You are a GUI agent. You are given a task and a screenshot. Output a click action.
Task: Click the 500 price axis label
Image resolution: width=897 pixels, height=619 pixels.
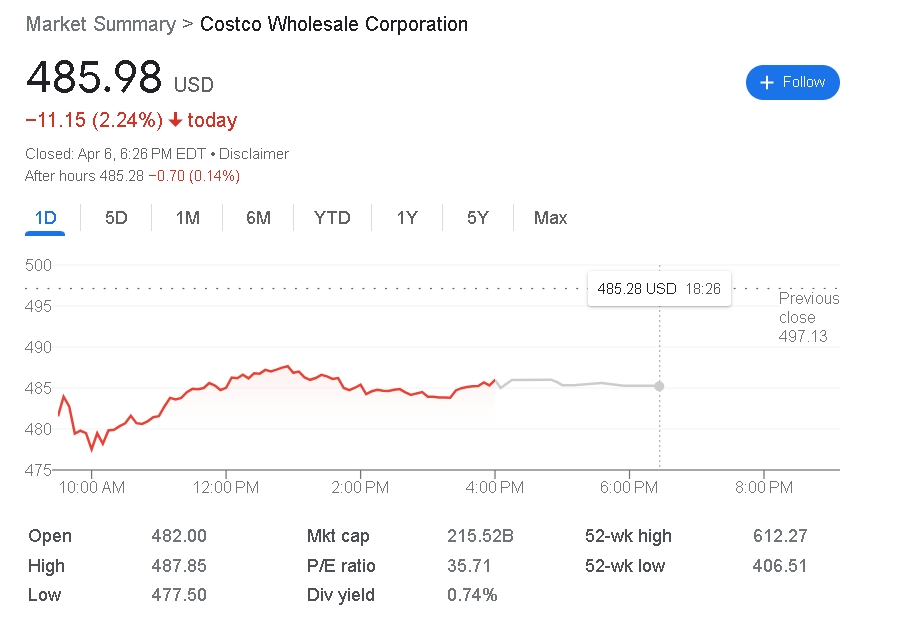tap(38, 265)
